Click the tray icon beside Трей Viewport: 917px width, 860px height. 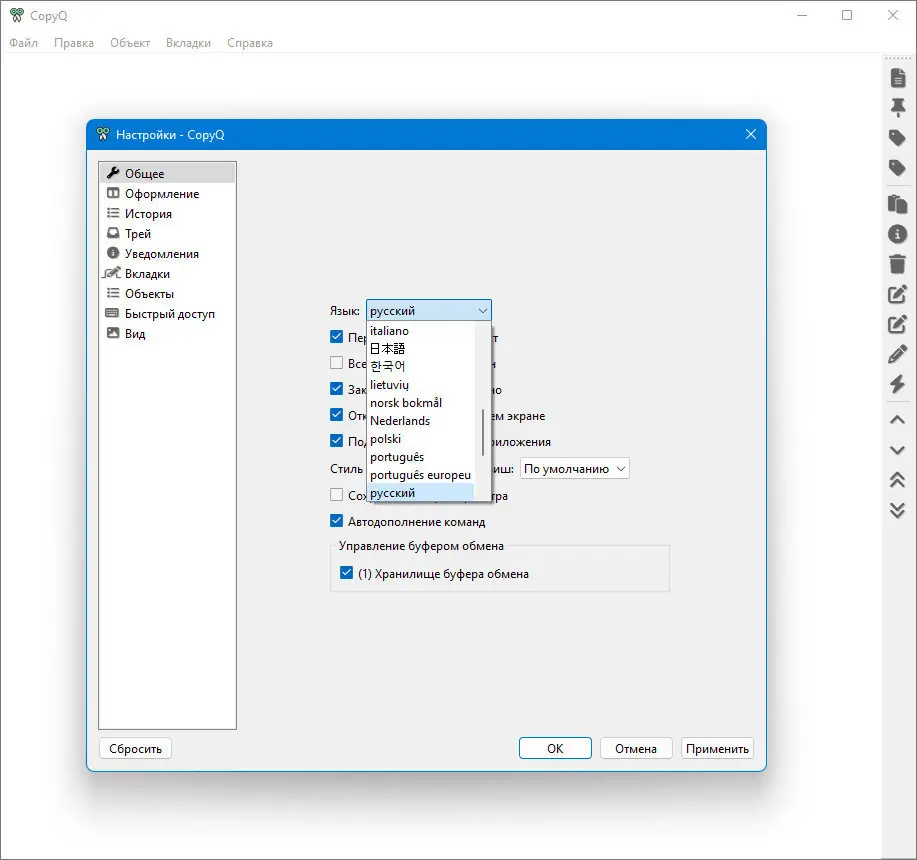coord(113,233)
